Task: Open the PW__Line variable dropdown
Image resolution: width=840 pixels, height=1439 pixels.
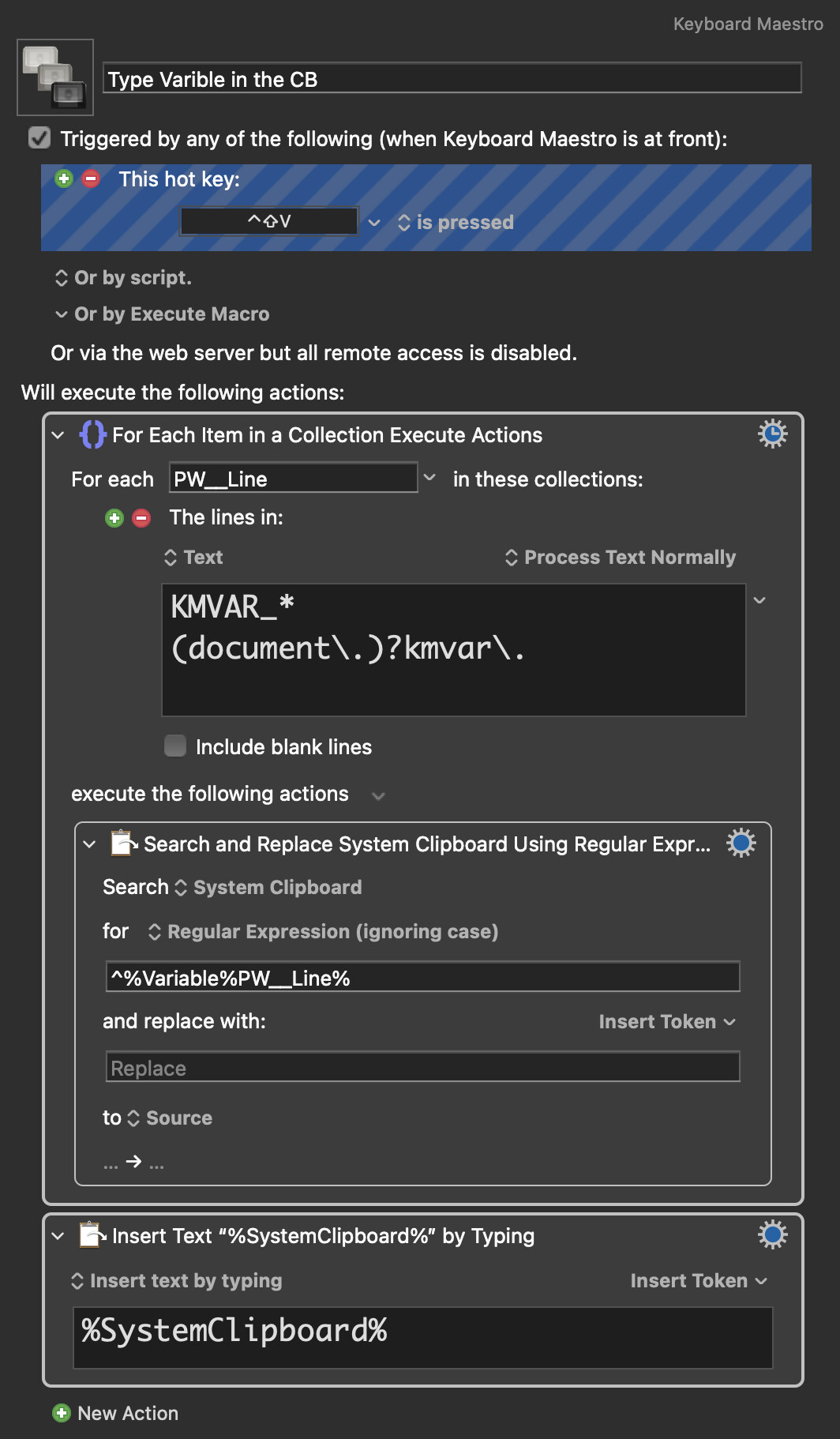Action: 429,478
